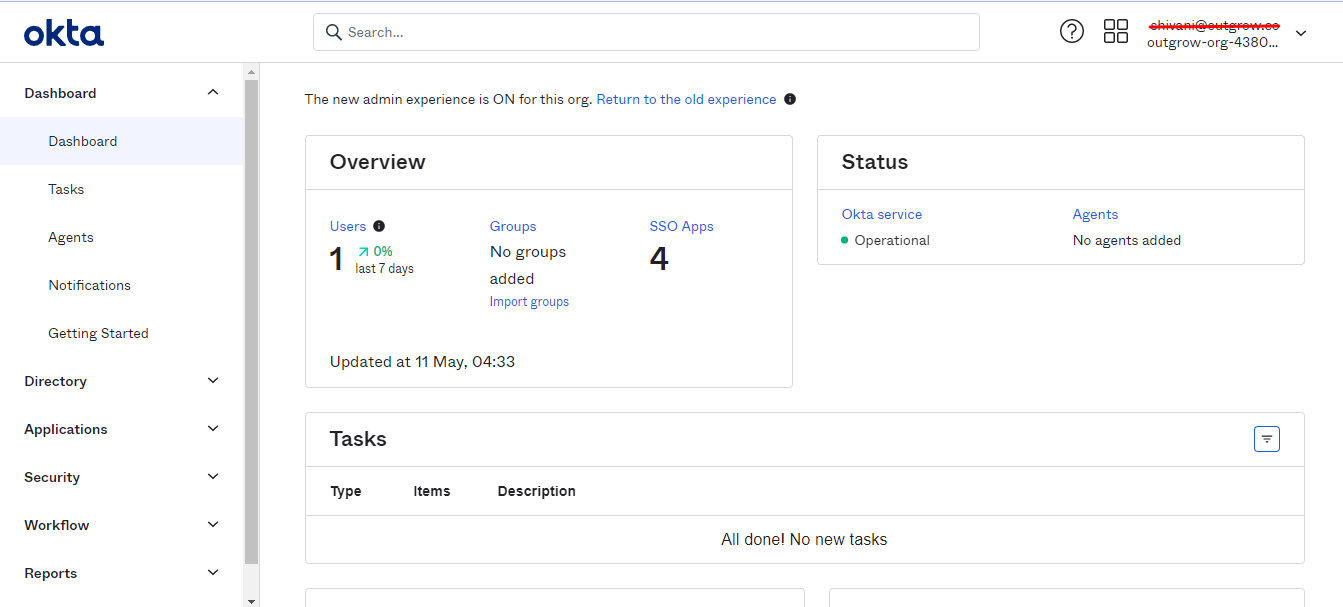Expand the Reports section
This screenshot has width=1343, height=607.
[x=122, y=573]
